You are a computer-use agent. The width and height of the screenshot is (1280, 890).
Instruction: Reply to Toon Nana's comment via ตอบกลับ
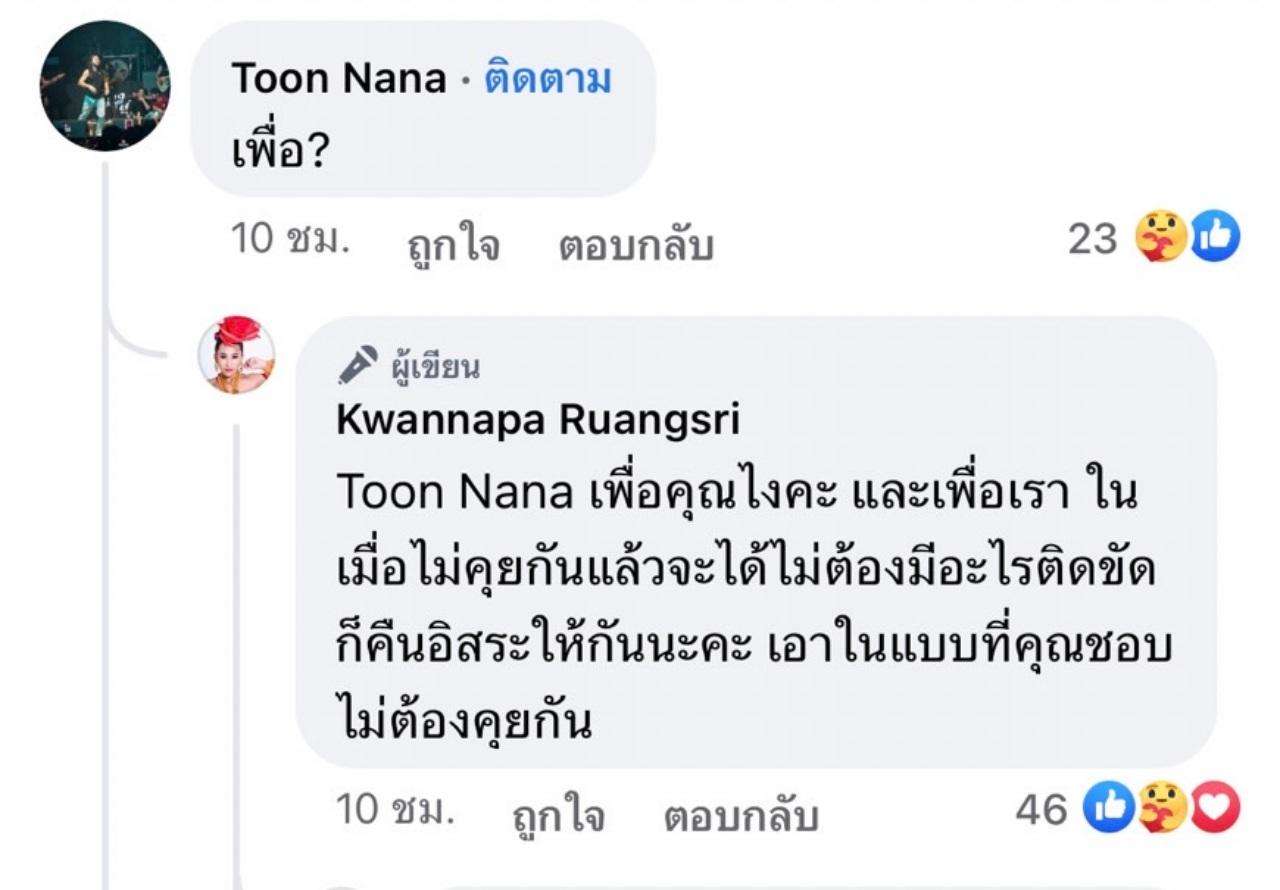point(635,242)
